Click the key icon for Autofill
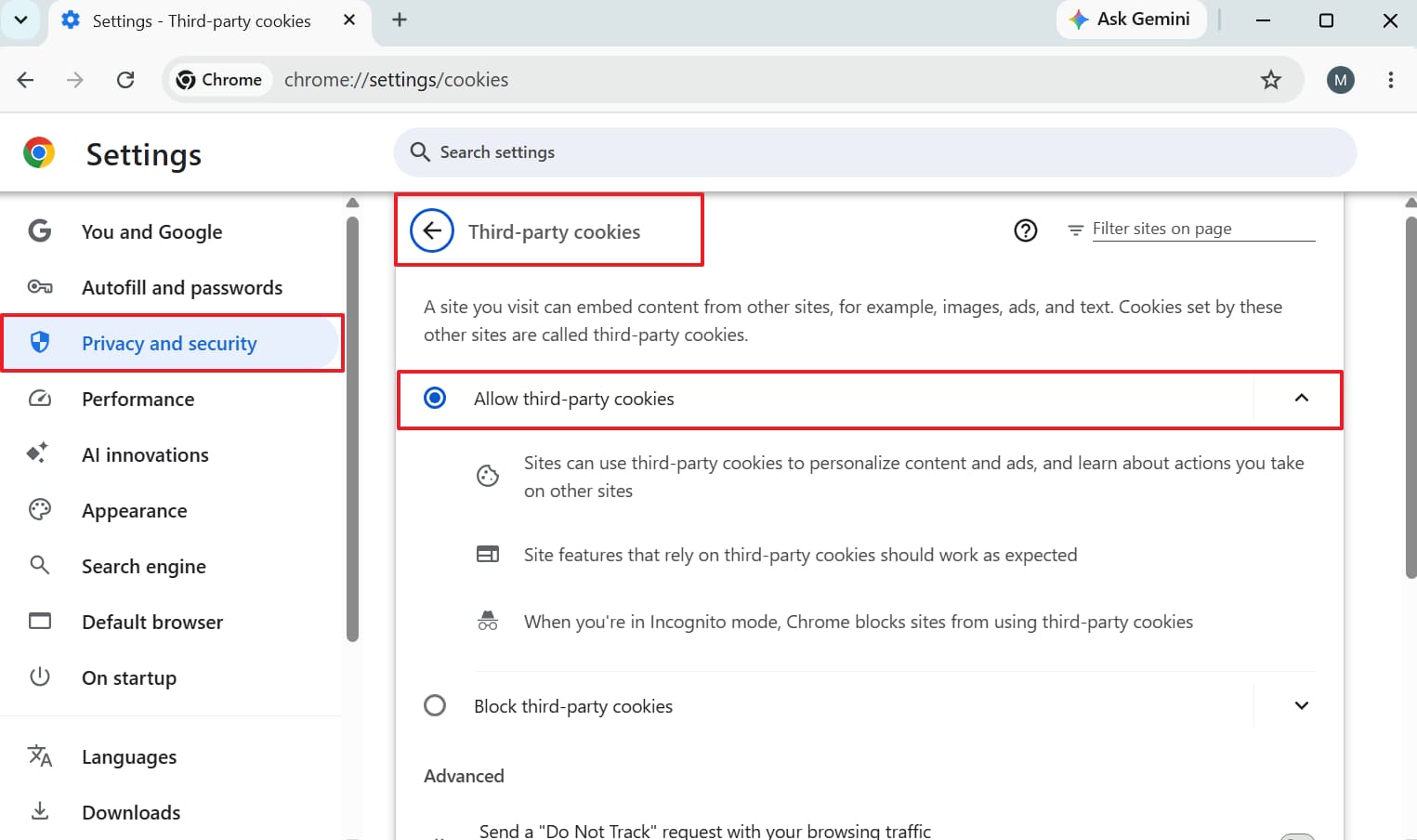 [40, 286]
